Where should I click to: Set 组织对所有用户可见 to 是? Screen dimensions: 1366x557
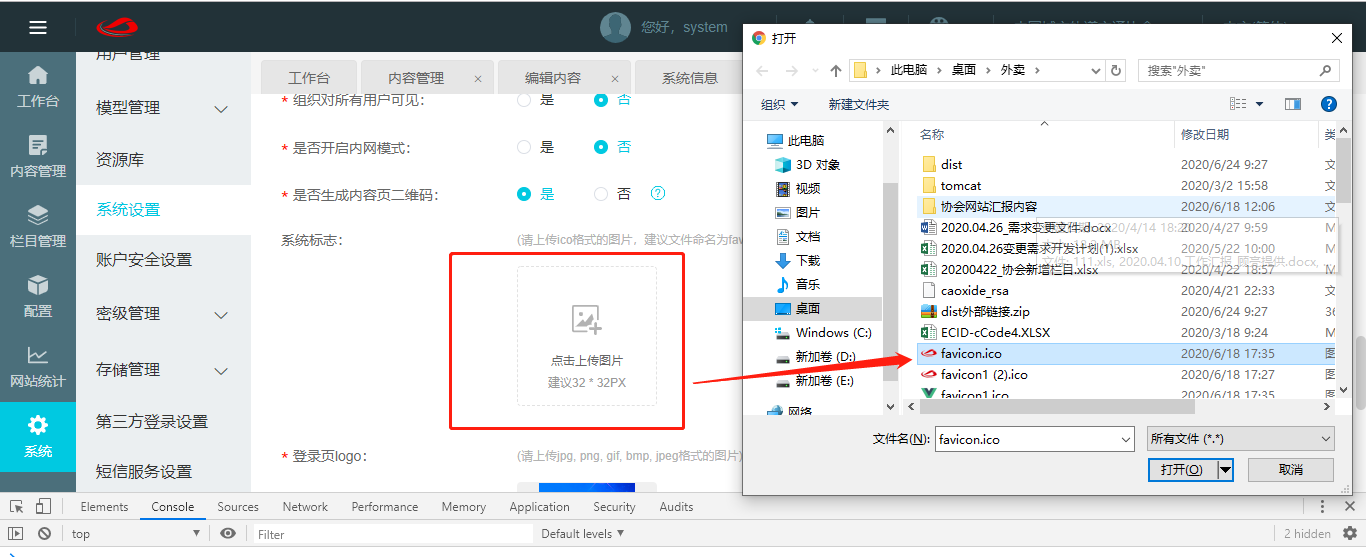pyautogui.click(x=524, y=100)
